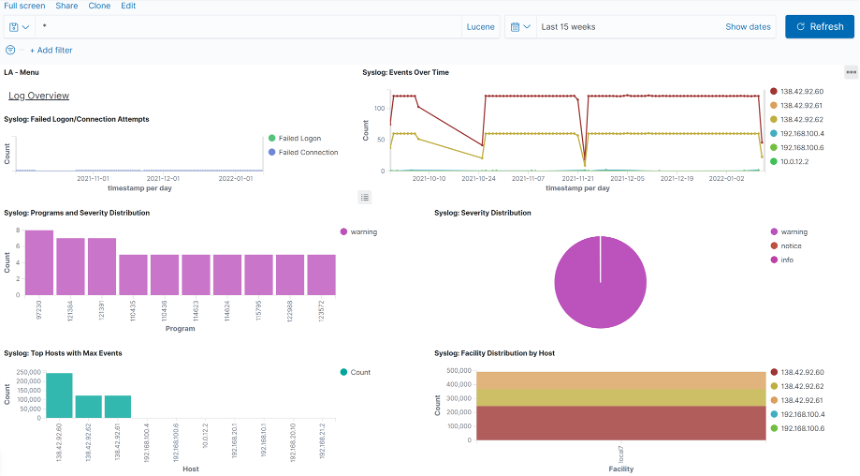This screenshot has width=860, height=476.
Task: Toggle notice legend in Severity Distribution
Action: tap(786, 246)
